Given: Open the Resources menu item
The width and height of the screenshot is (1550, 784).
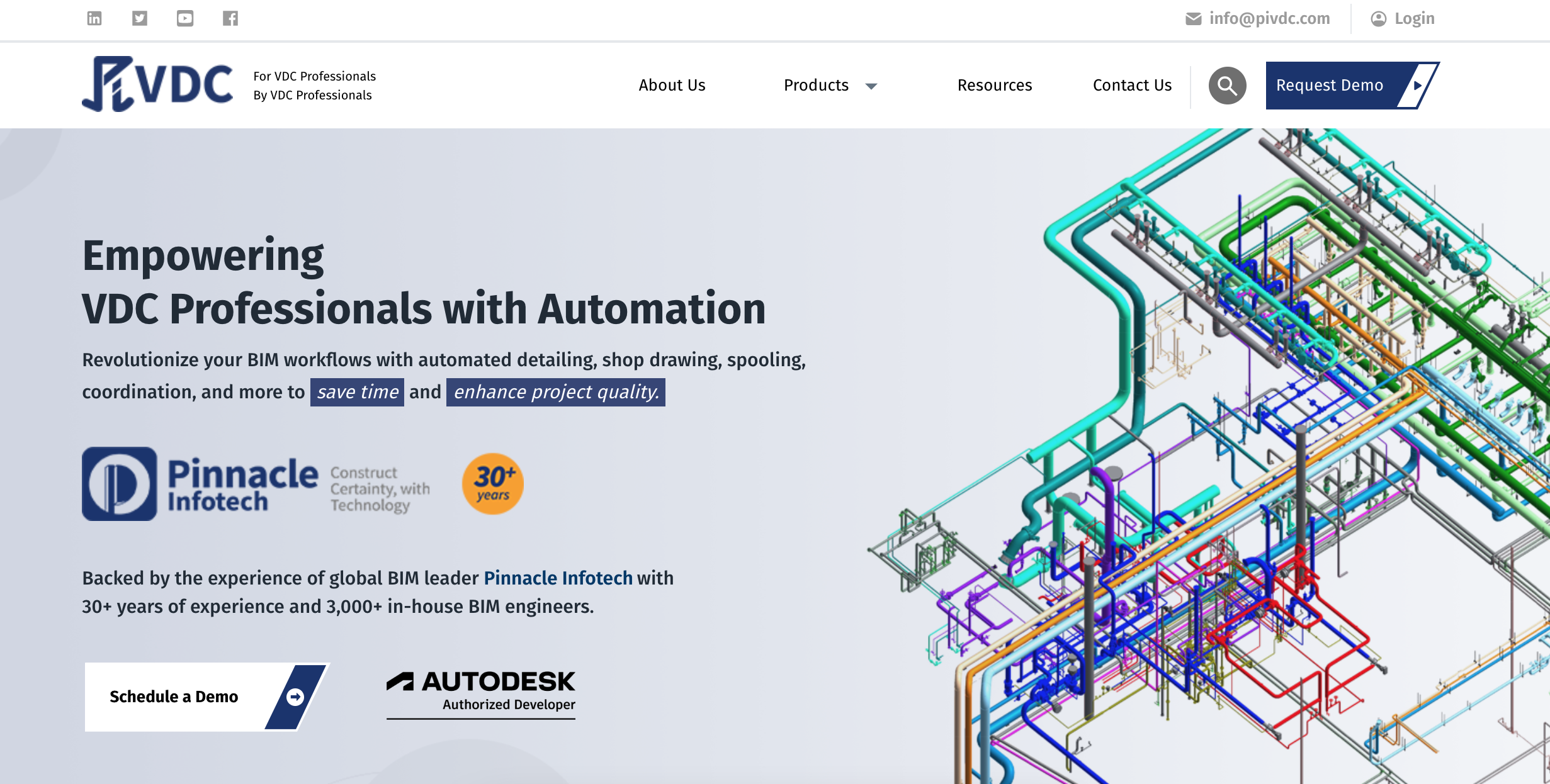Looking at the screenshot, I should (x=994, y=85).
